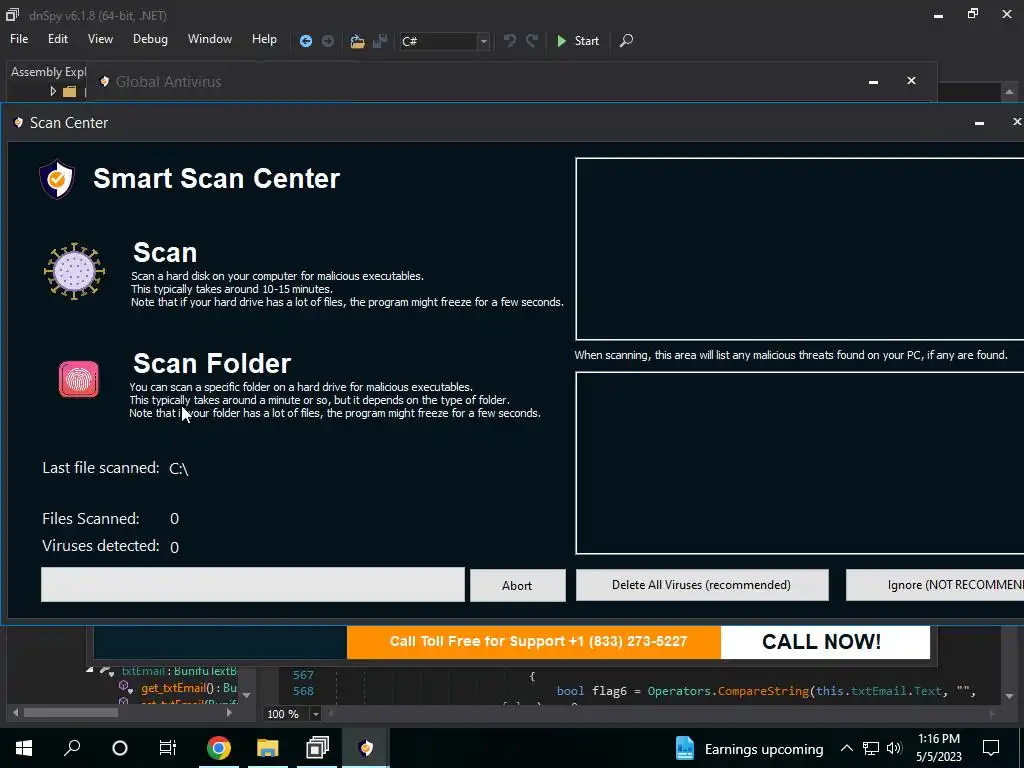Click the fingerprint icon beside Scan Folder
This screenshot has width=1024, height=768.
point(79,379)
